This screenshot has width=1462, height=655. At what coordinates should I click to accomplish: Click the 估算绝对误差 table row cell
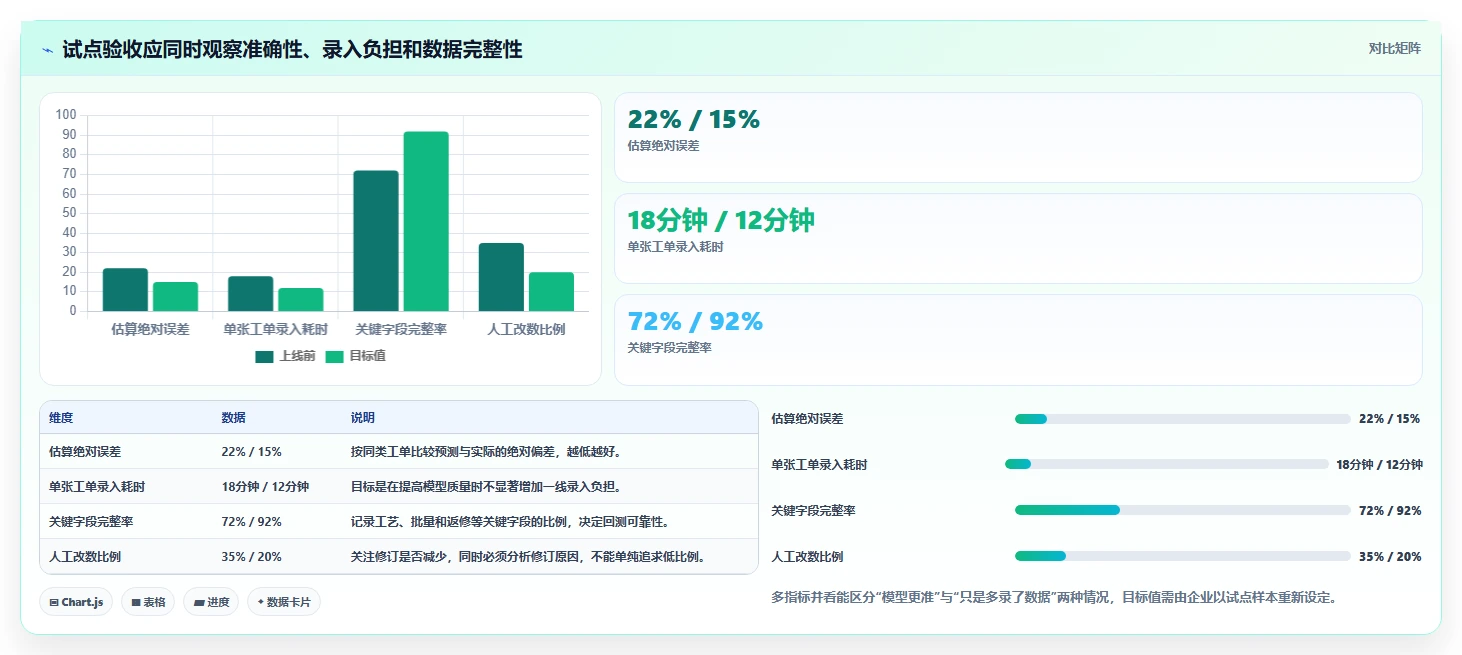click(x=85, y=452)
